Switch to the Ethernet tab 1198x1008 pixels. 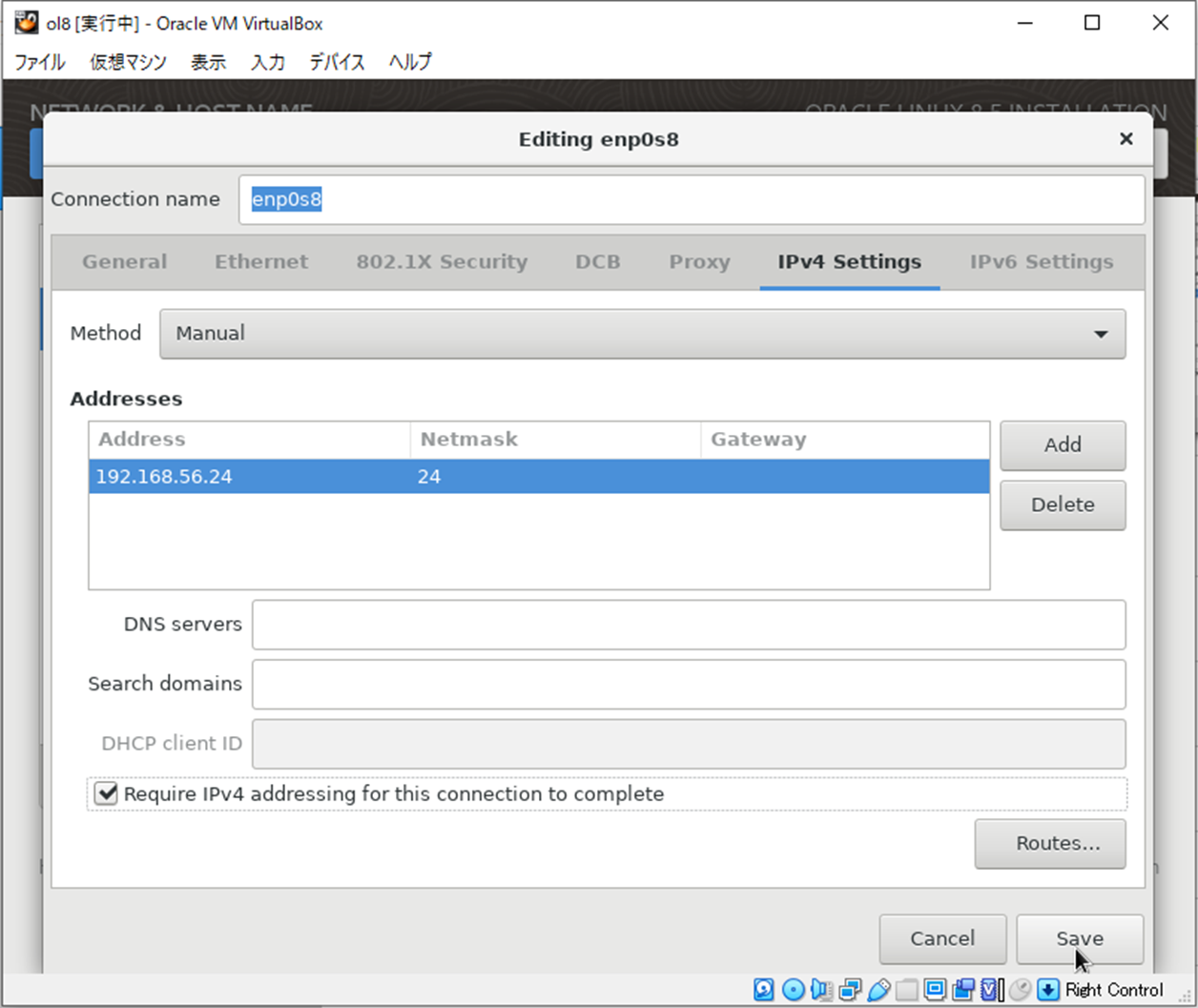click(261, 262)
